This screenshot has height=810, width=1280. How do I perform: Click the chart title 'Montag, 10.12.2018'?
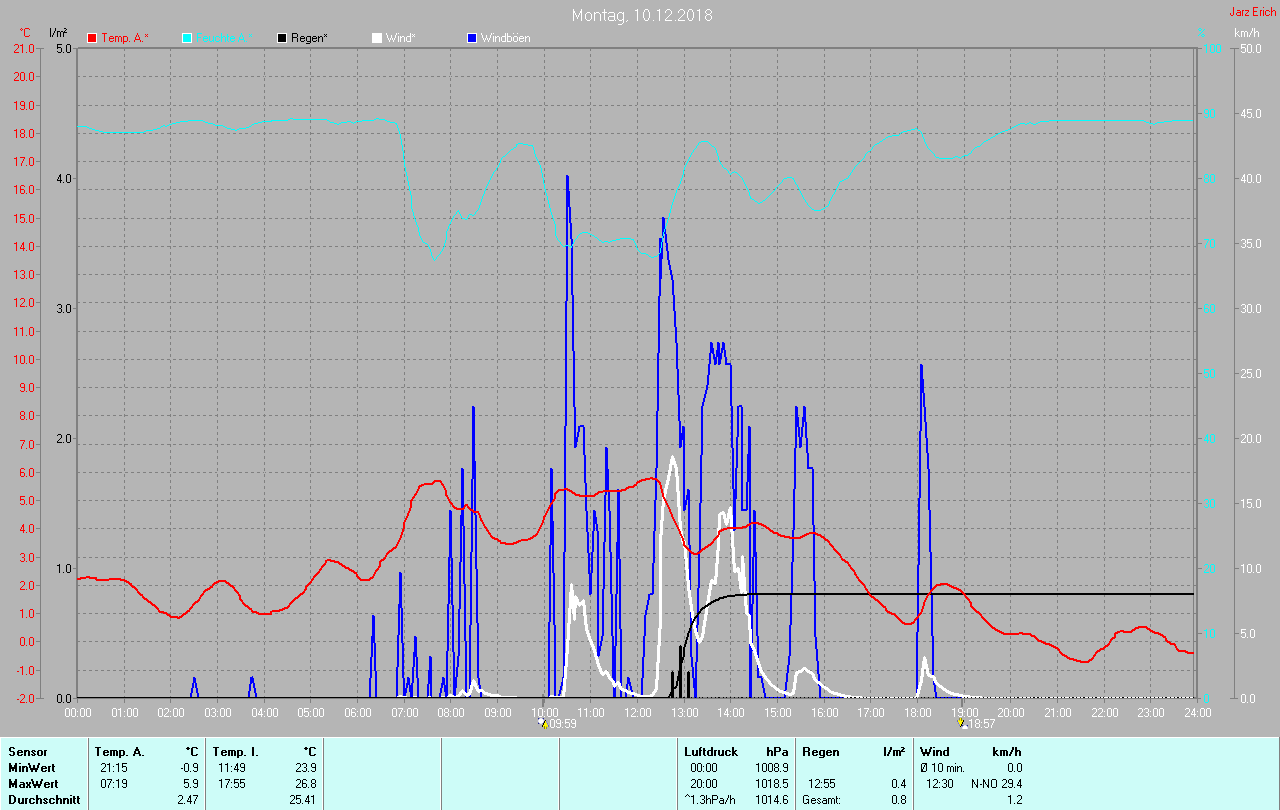642,15
